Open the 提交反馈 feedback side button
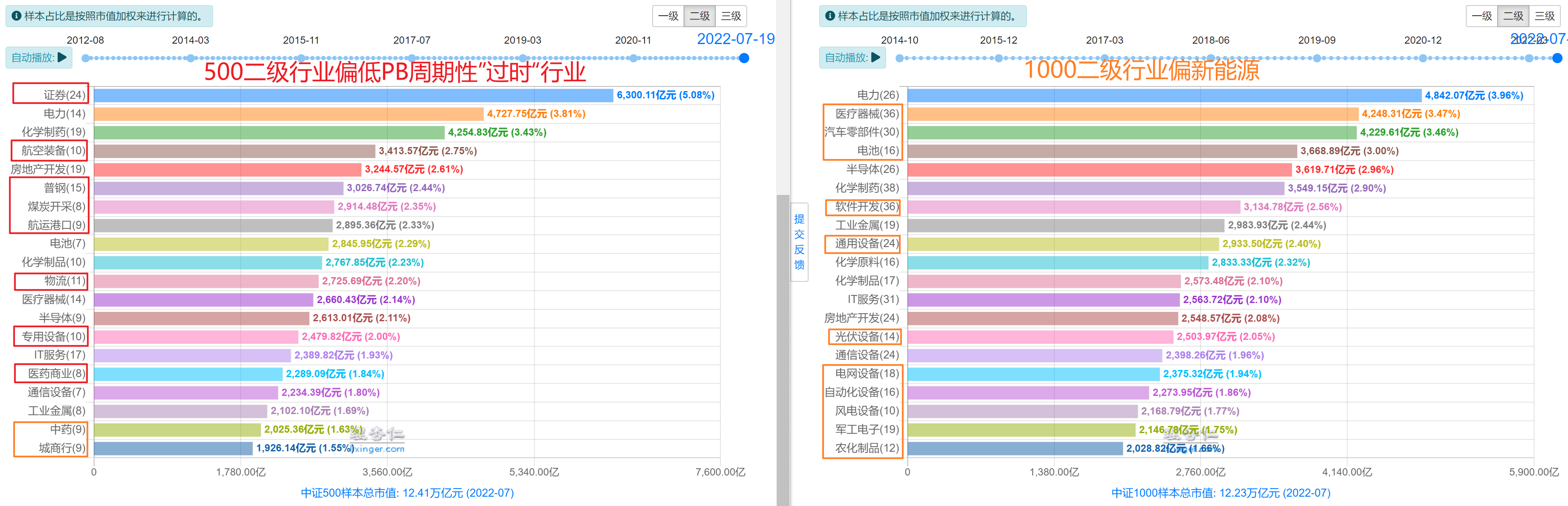This screenshot has height=506, width=1568. 799,242
